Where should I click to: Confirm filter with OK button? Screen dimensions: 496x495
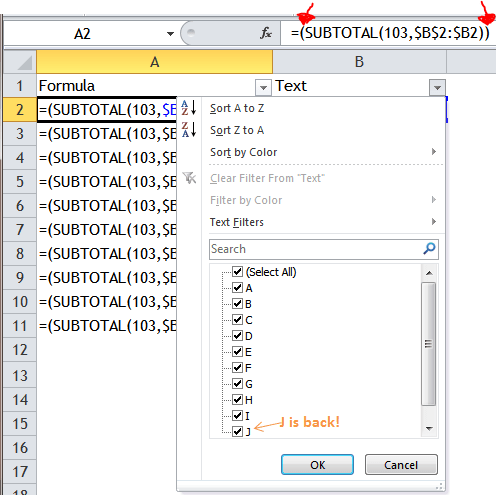[317, 464]
